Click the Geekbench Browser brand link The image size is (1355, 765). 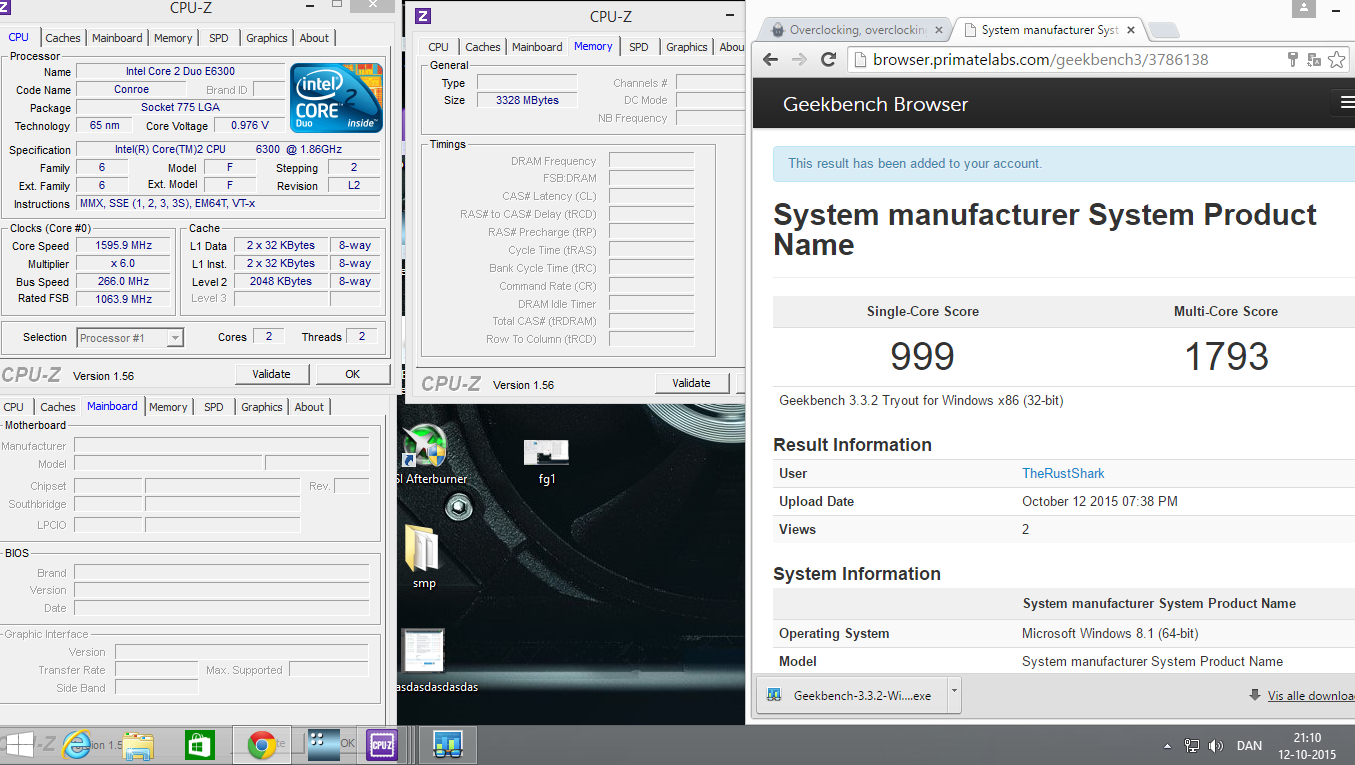pos(875,104)
